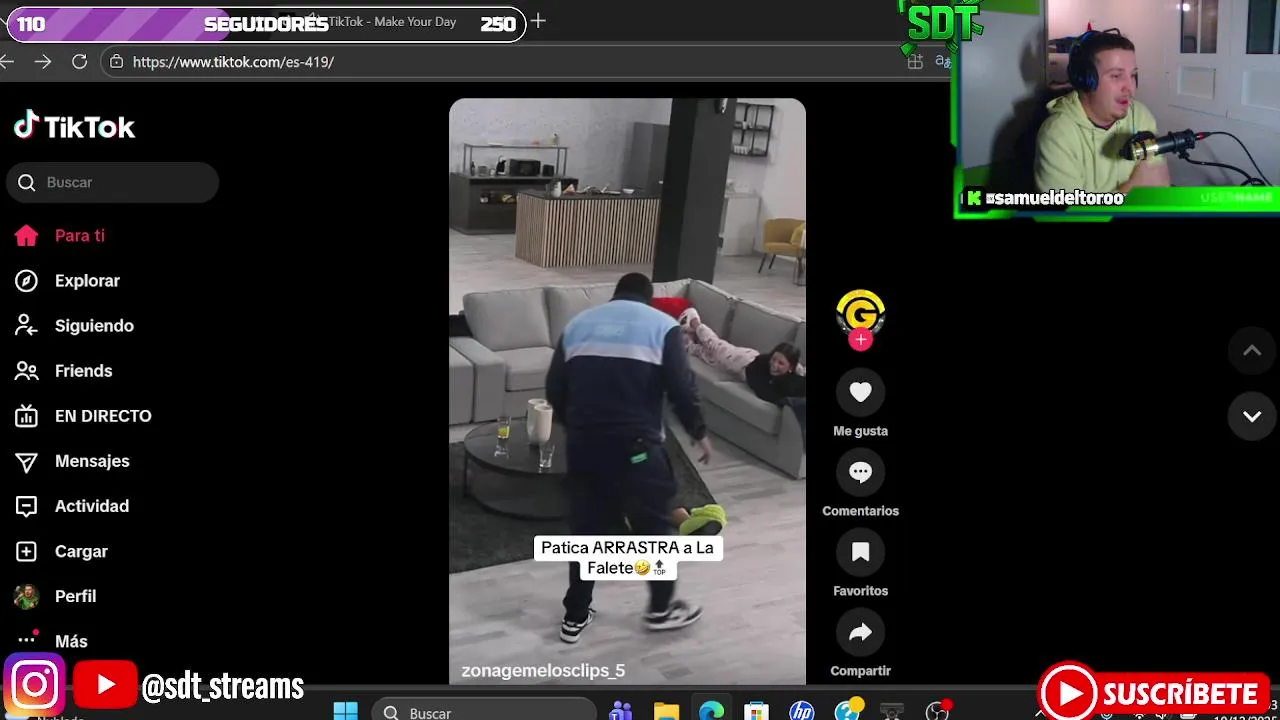Select the TikTok - Make Your Day tab

click(392, 22)
